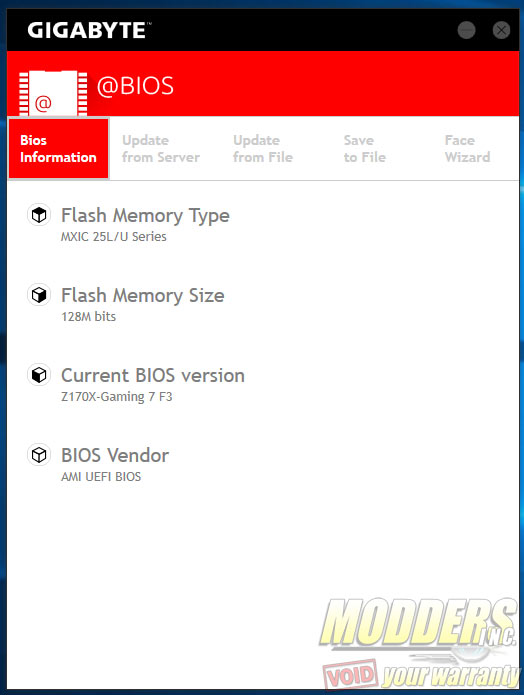Close the @BIOS window
This screenshot has width=524, height=695.
point(501,30)
